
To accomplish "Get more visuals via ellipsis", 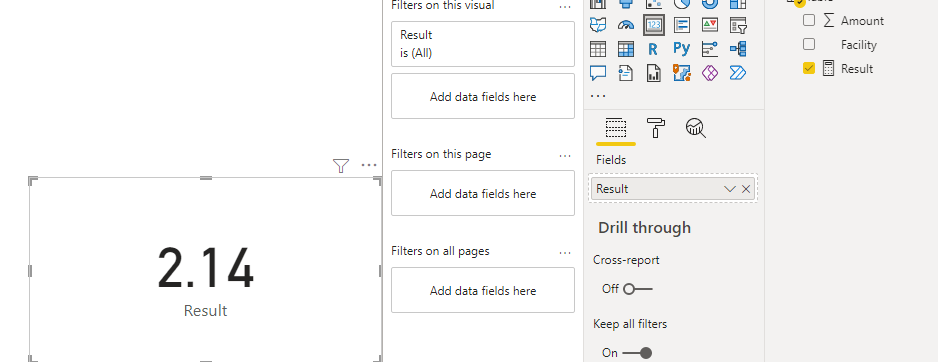I will 598,96.
